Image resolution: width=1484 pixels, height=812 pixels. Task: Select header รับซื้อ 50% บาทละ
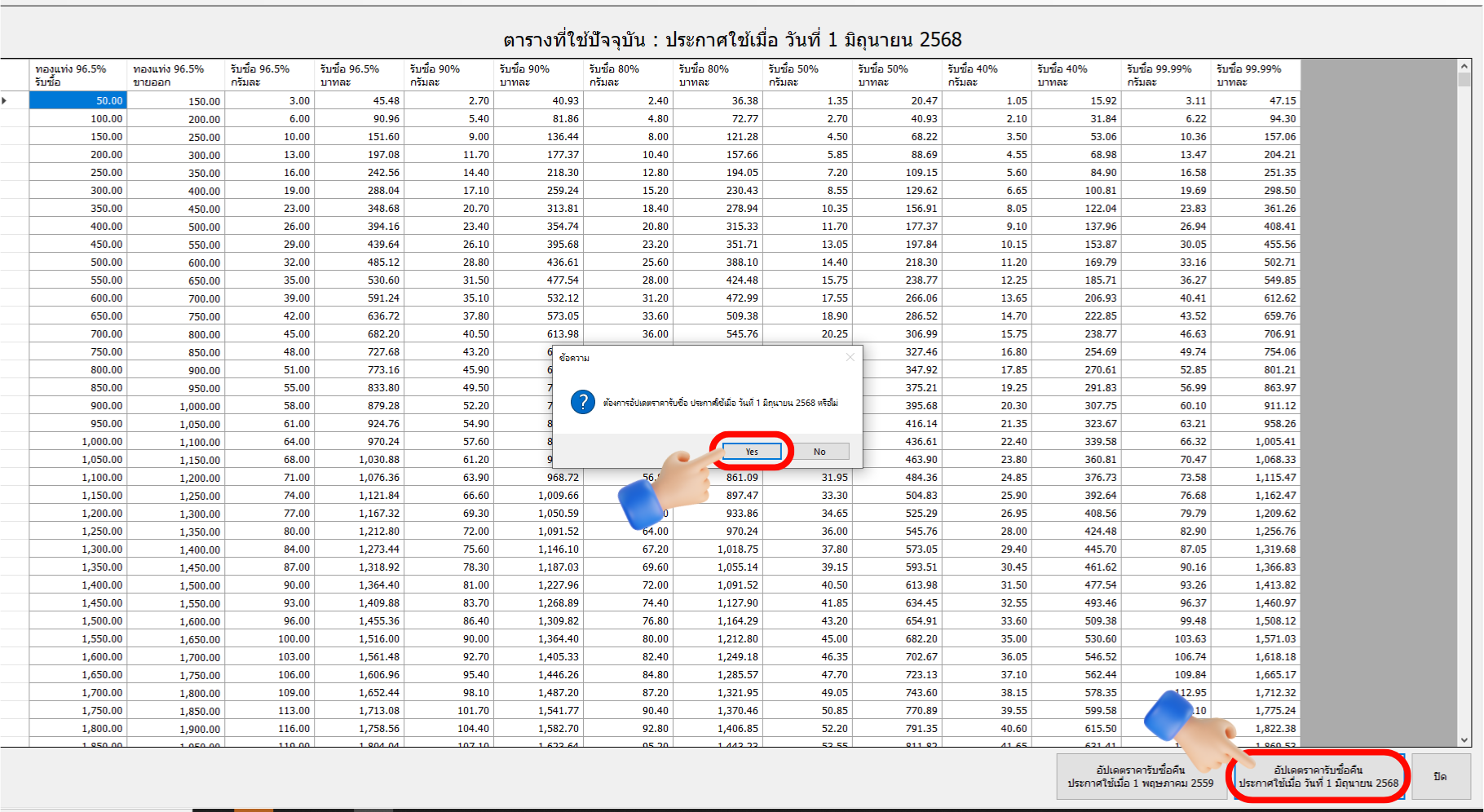898,75
